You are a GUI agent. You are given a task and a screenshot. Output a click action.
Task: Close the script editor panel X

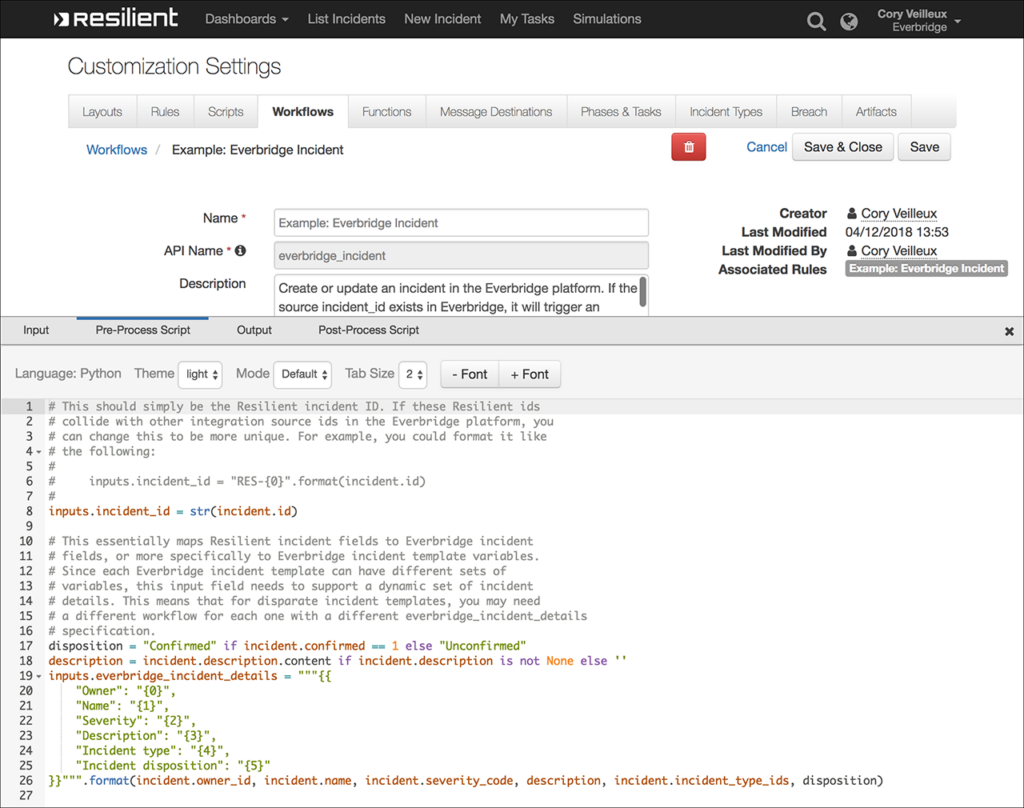[x=1009, y=331]
